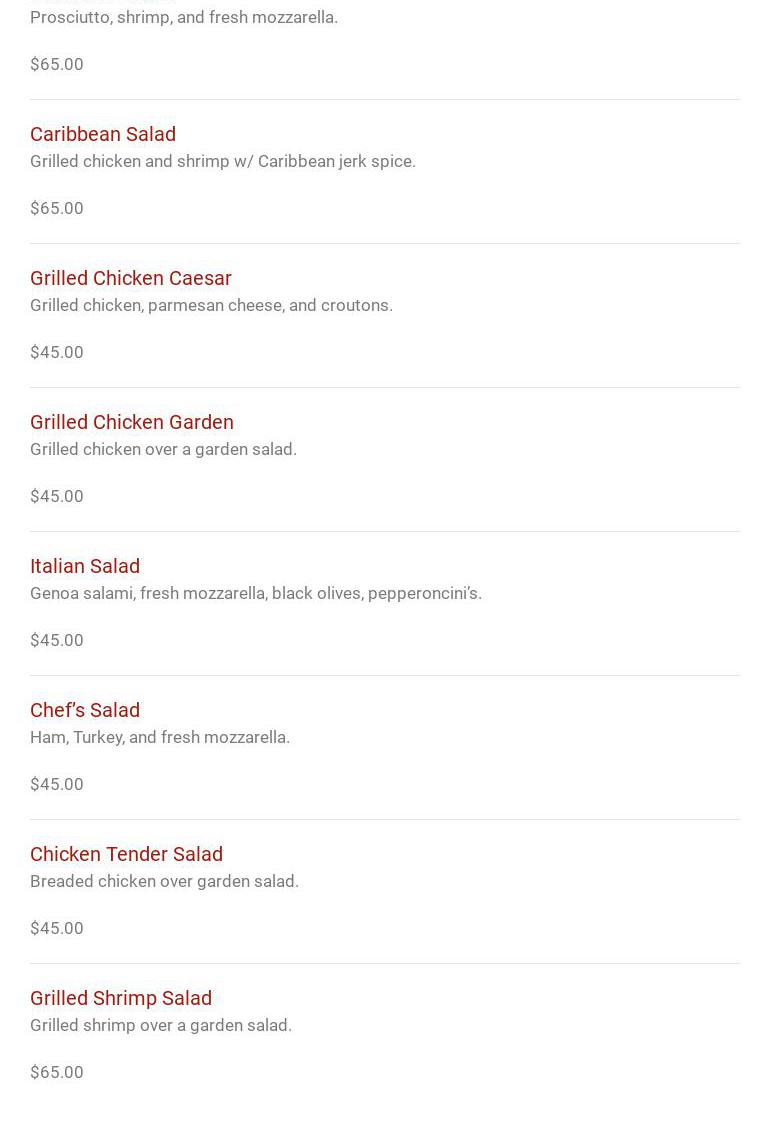Image resolution: width=770 pixels, height=1143 pixels.
Task: Select the $45.00 price for Italian Salad
Action: pos(57,640)
